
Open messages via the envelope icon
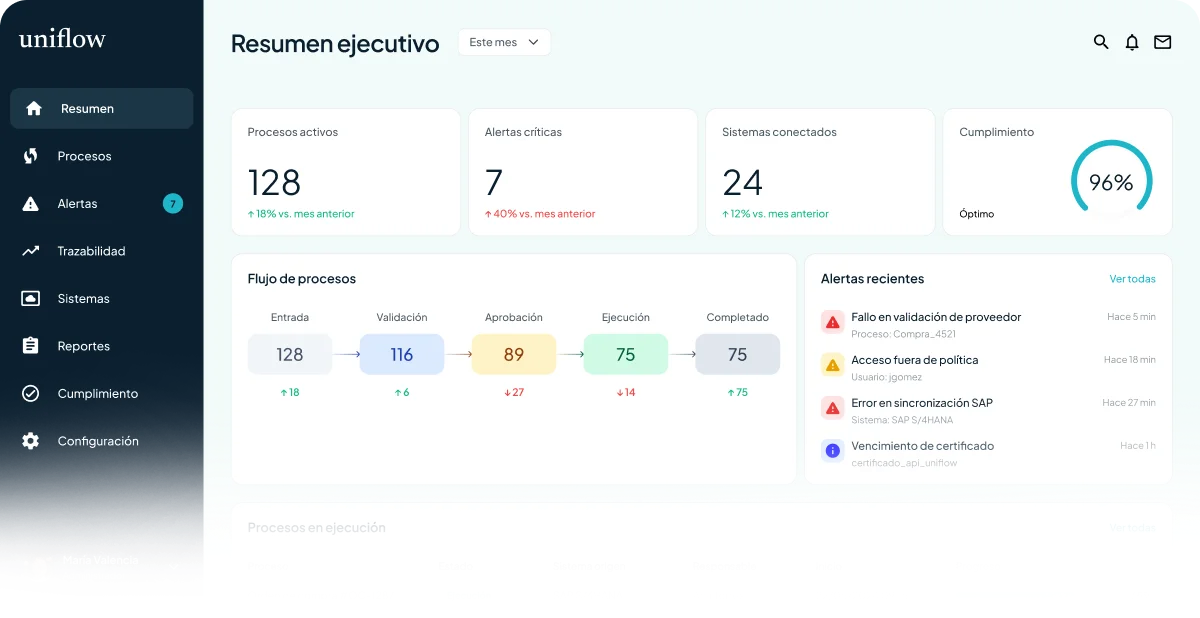(x=1162, y=42)
